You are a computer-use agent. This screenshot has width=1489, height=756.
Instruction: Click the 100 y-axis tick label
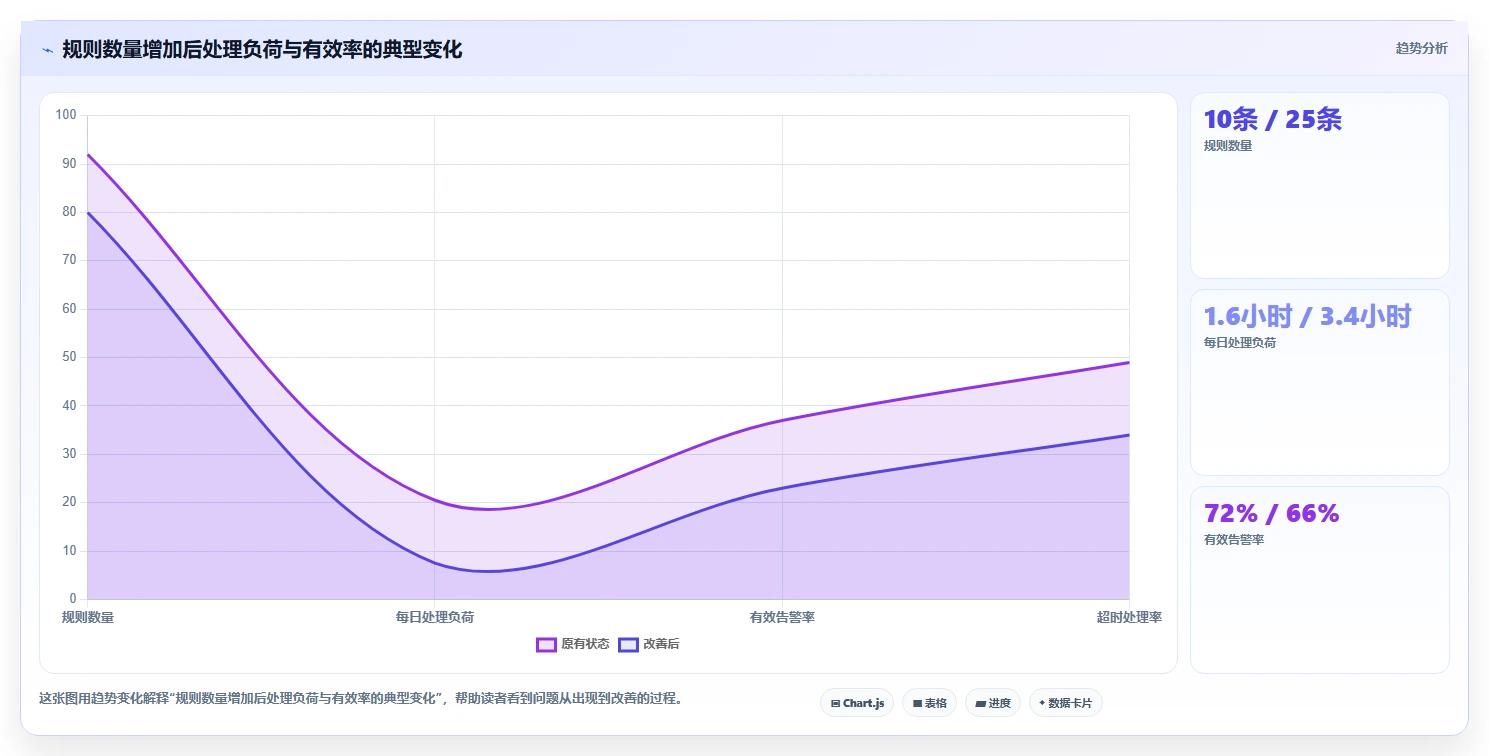(66, 115)
